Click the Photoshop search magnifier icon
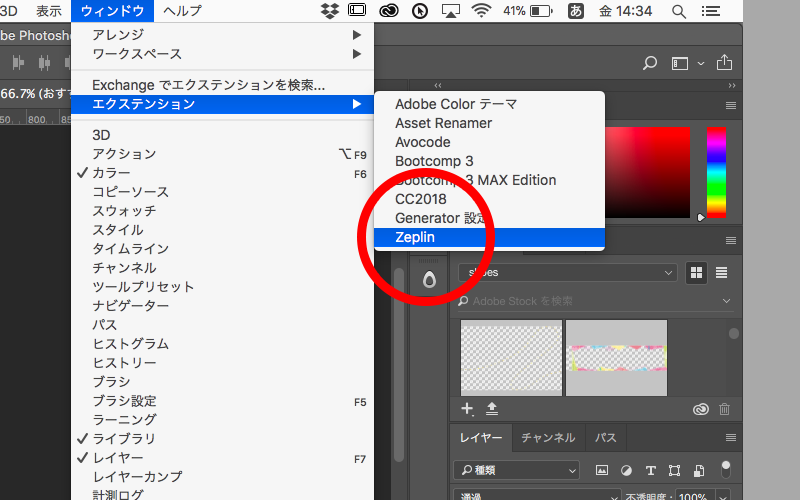Viewport: 800px width, 500px height. [x=649, y=63]
